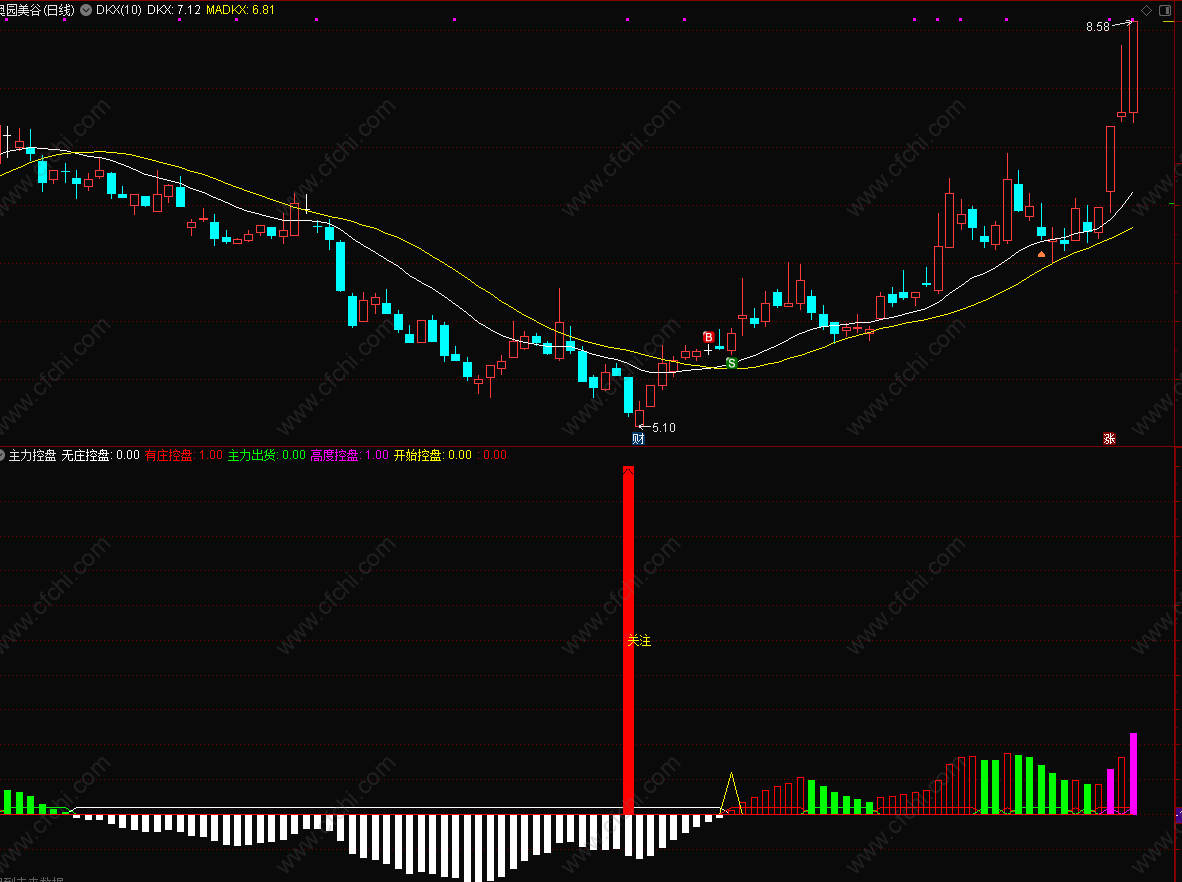The height and width of the screenshot is (882, 1182).
Task: Click the yellow 开始控盘: 0.00 readout
Action: coord(433,455)
